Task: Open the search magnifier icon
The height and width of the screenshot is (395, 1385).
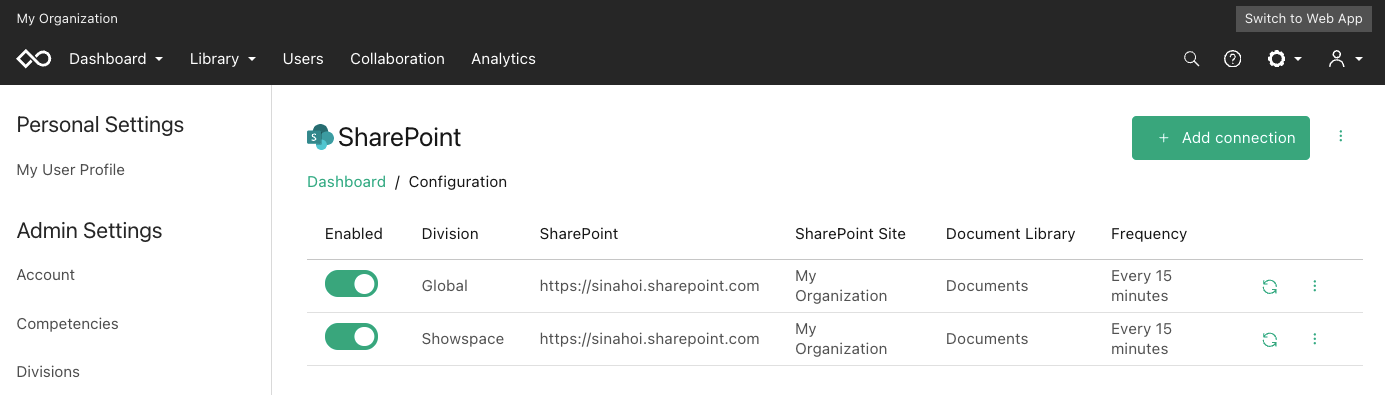Action: (1191, 59)
